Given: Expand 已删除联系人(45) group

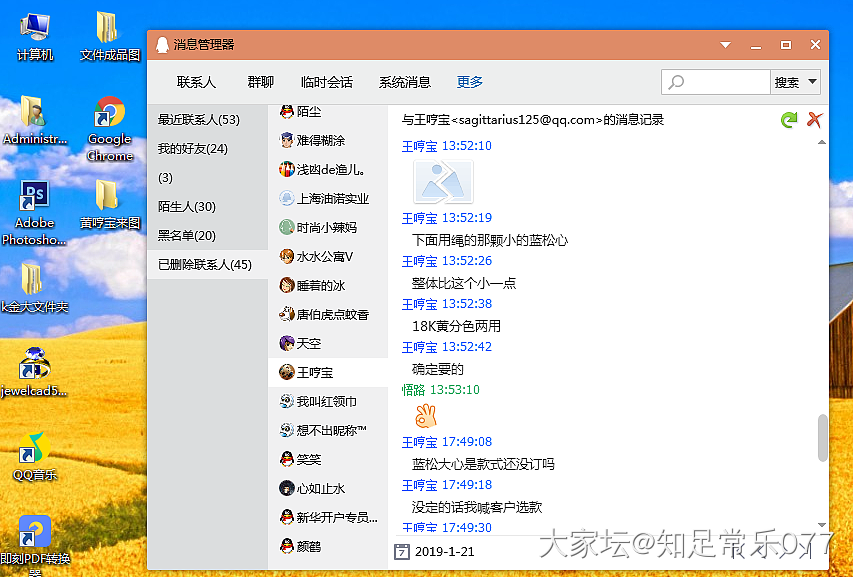Looking at the screenshot, I should point(205,264).
